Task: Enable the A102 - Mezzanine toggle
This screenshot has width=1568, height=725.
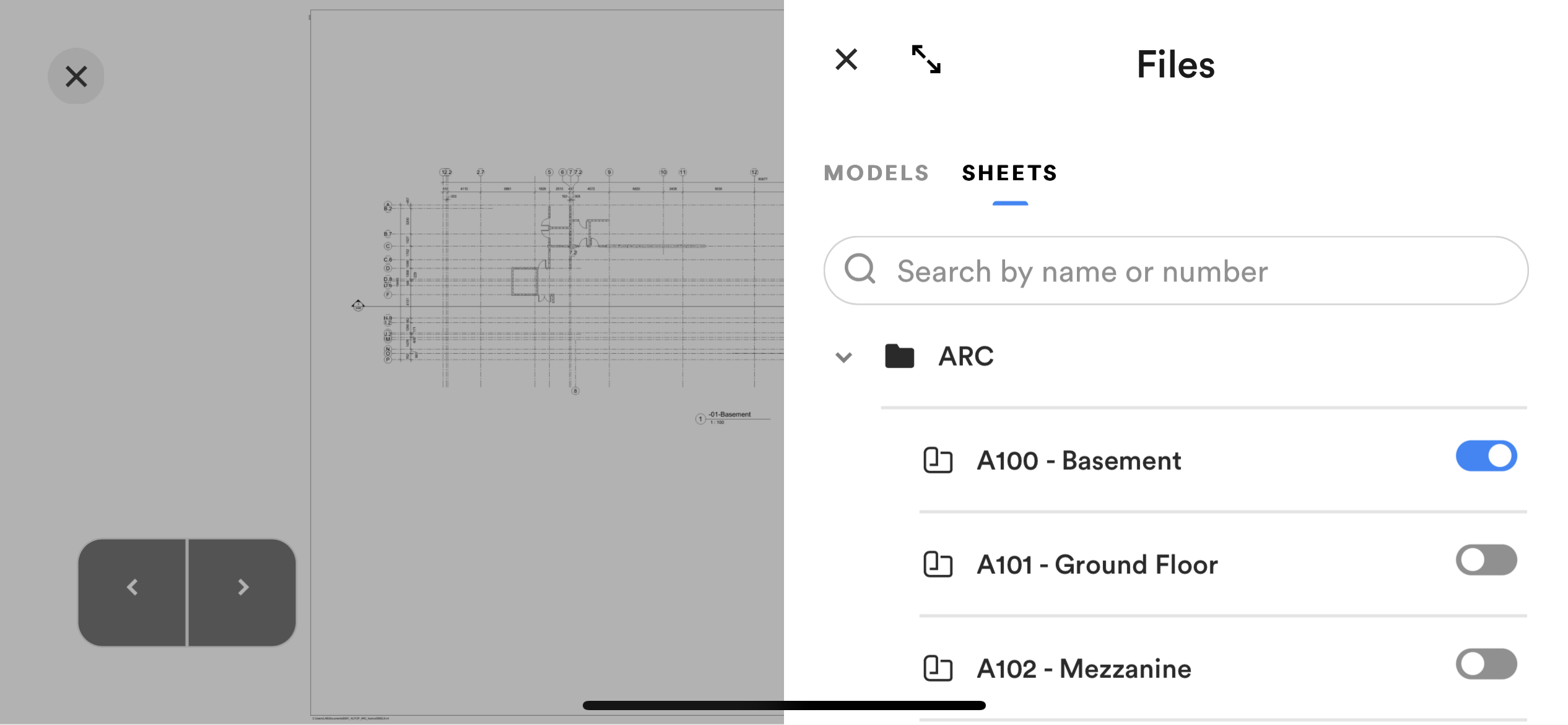Action: click(1486, 664)
